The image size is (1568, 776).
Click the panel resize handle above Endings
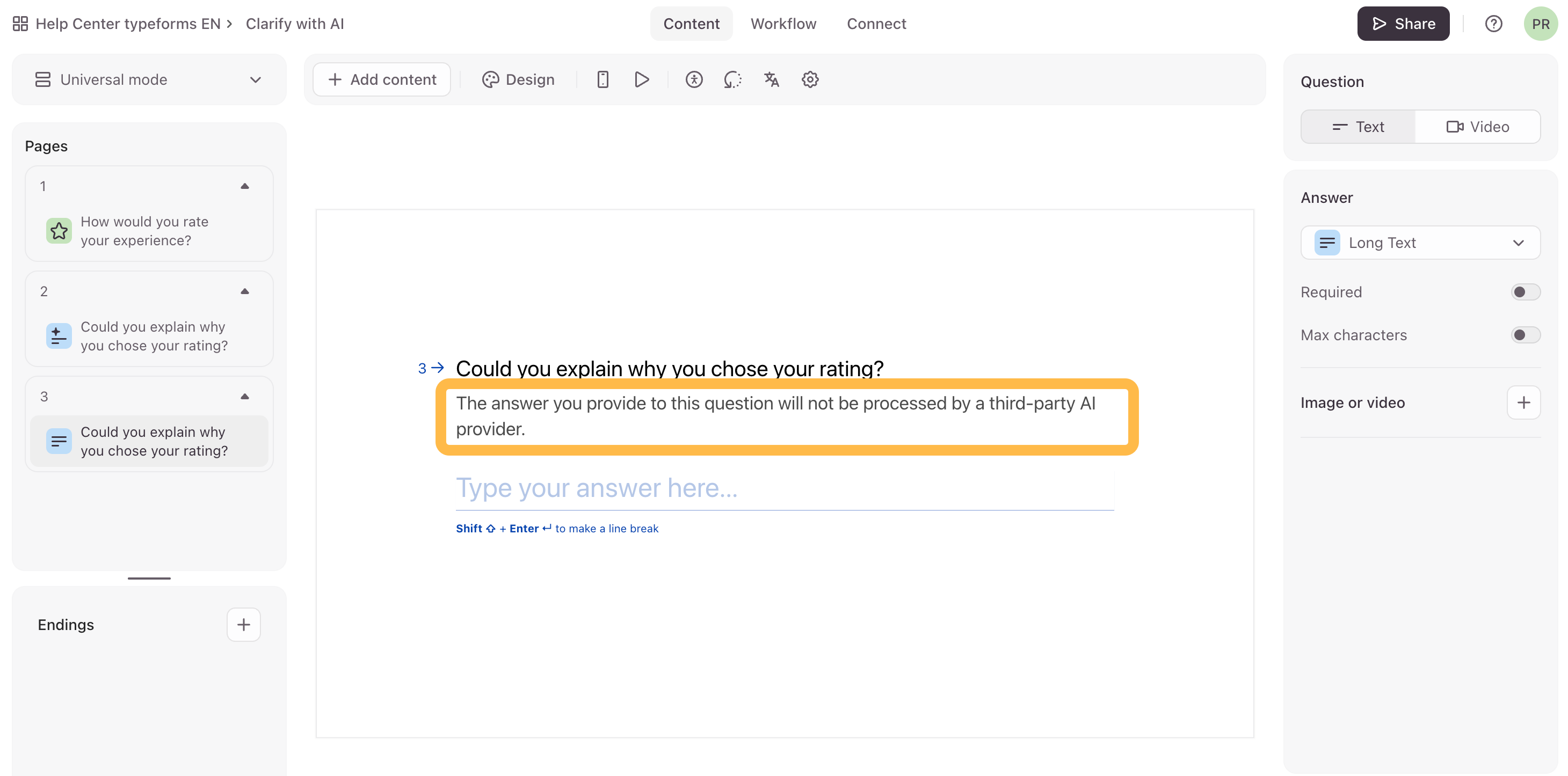(x=149, y=579)
